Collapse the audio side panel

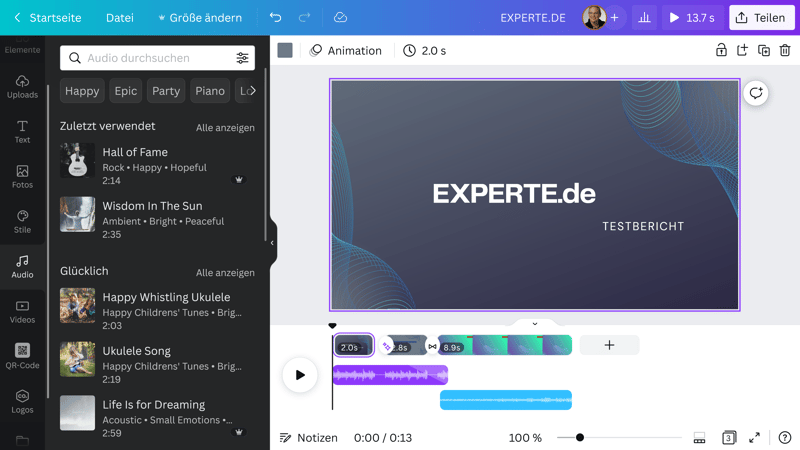coord(272,243)
